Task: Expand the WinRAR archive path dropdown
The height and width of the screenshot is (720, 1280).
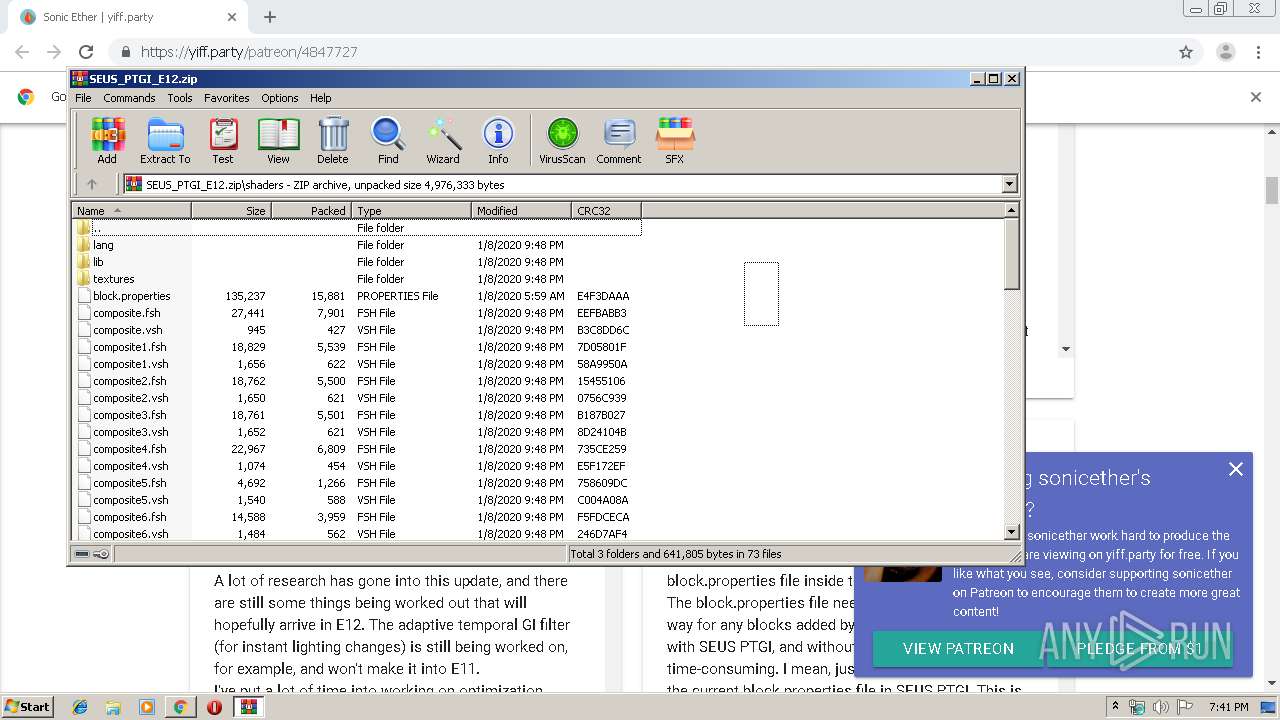Action: 1009,184
